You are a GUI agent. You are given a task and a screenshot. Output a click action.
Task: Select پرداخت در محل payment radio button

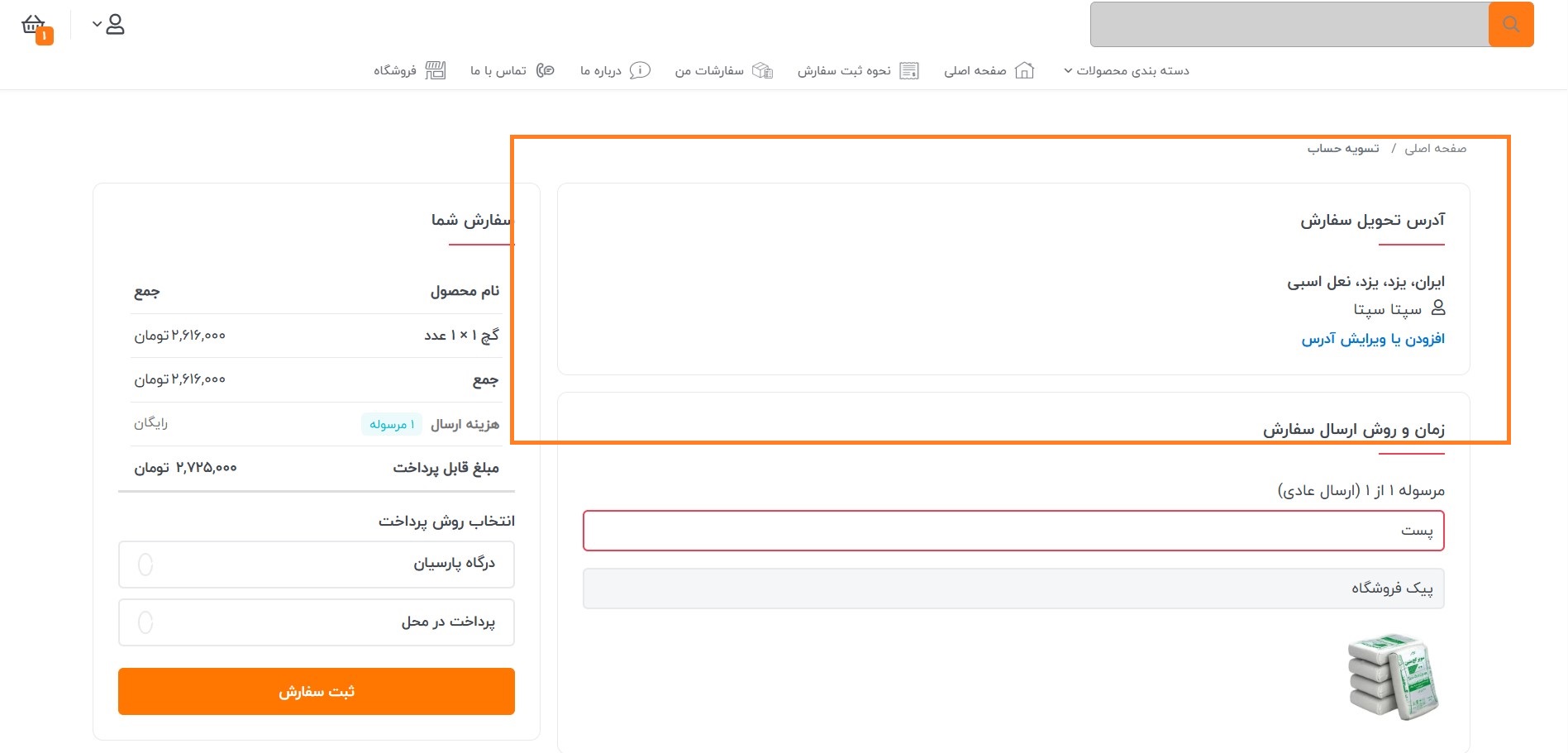[x=145, y=622]
